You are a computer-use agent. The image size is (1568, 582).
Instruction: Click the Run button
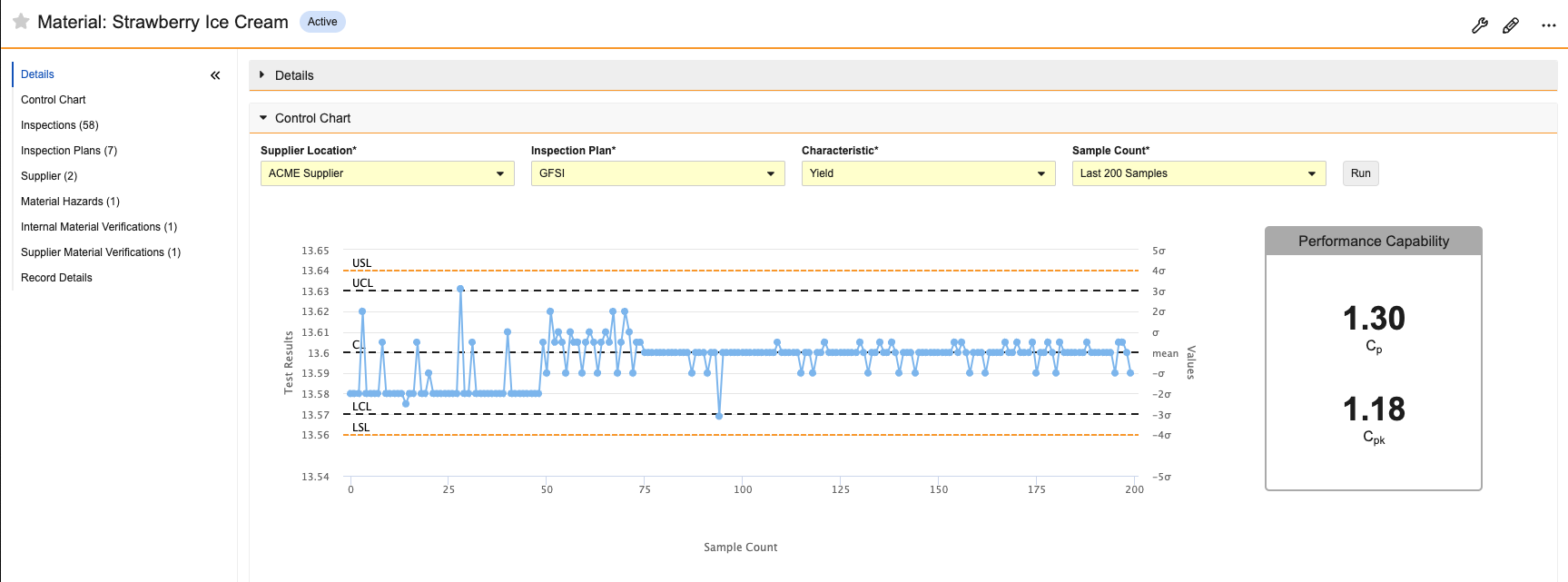[x=1361, y=173]
